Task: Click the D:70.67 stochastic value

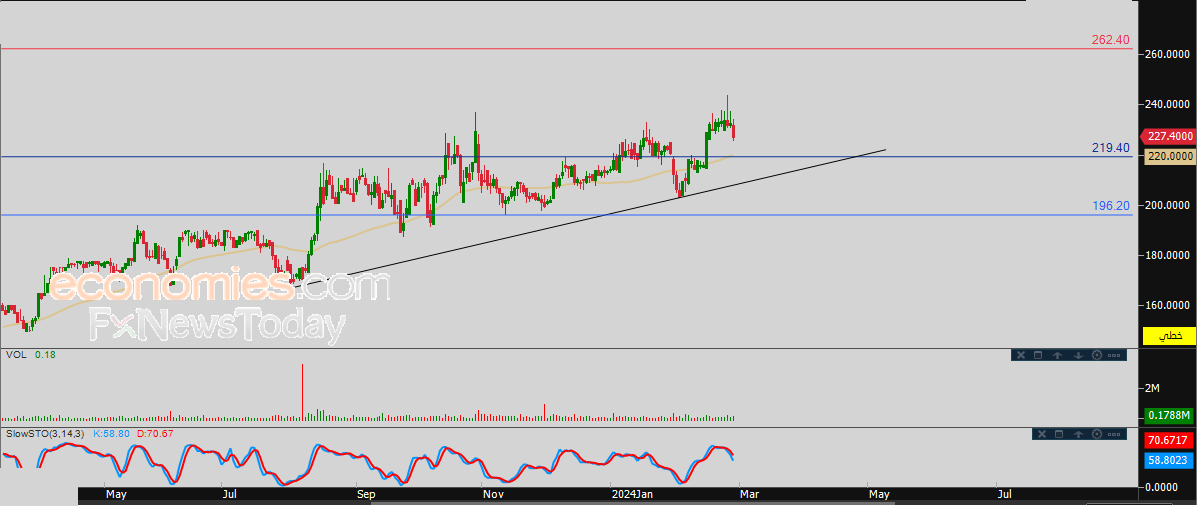Action: 156,433
